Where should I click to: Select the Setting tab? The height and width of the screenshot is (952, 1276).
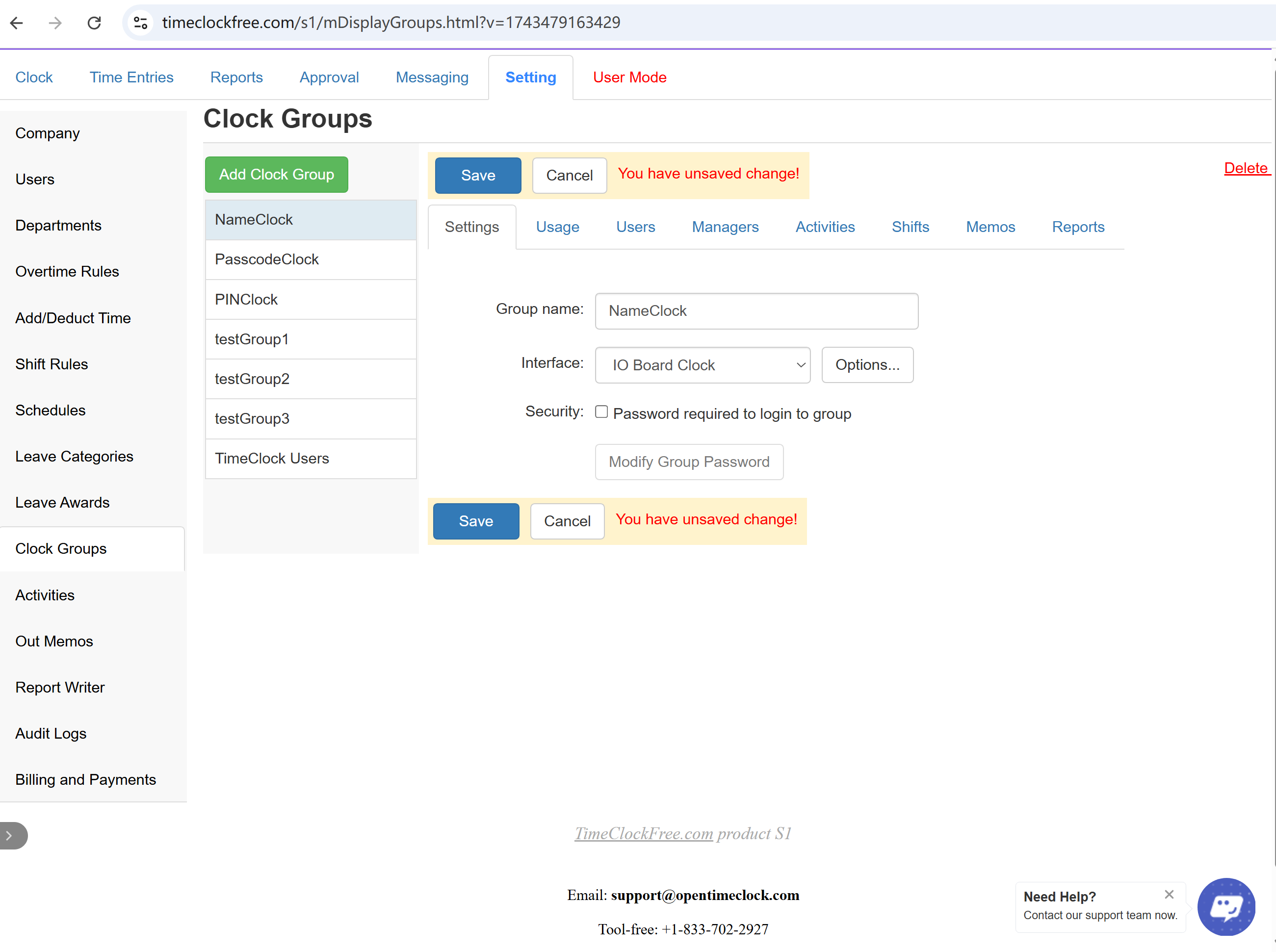click(x=531, y=77)
